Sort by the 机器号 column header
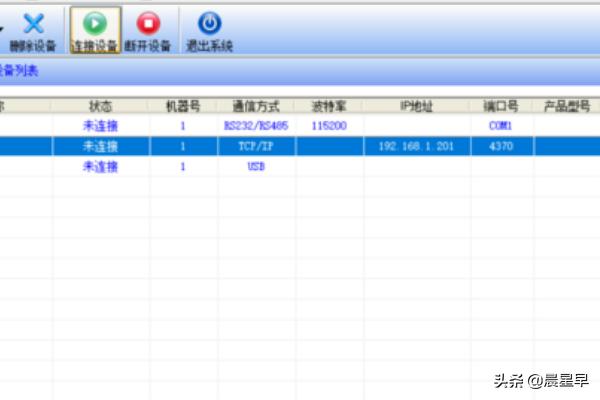Image resolution: width=600 pixels, height=400 pixels. coord(183,105)
